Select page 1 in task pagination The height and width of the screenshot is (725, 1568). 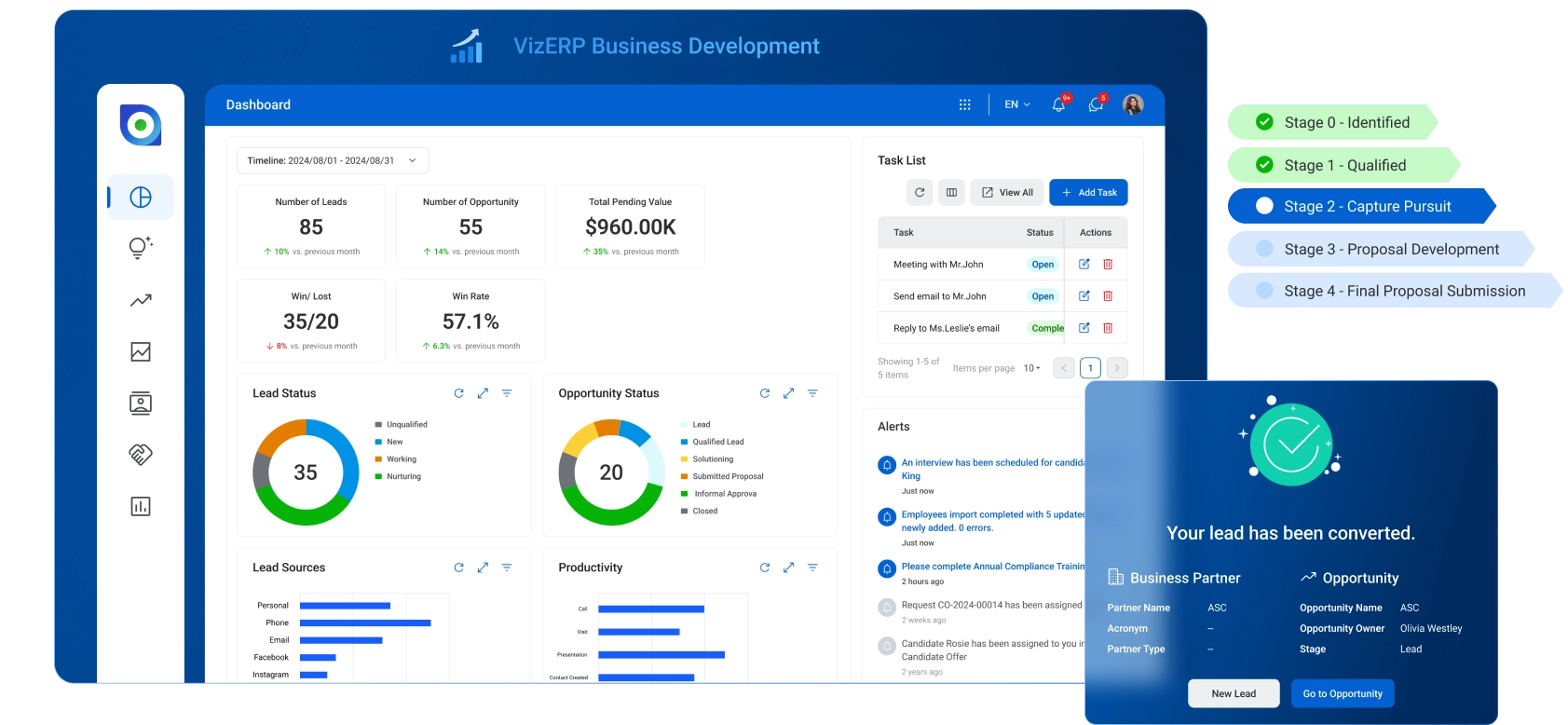pyautogui.click(x=1090, y=368)
